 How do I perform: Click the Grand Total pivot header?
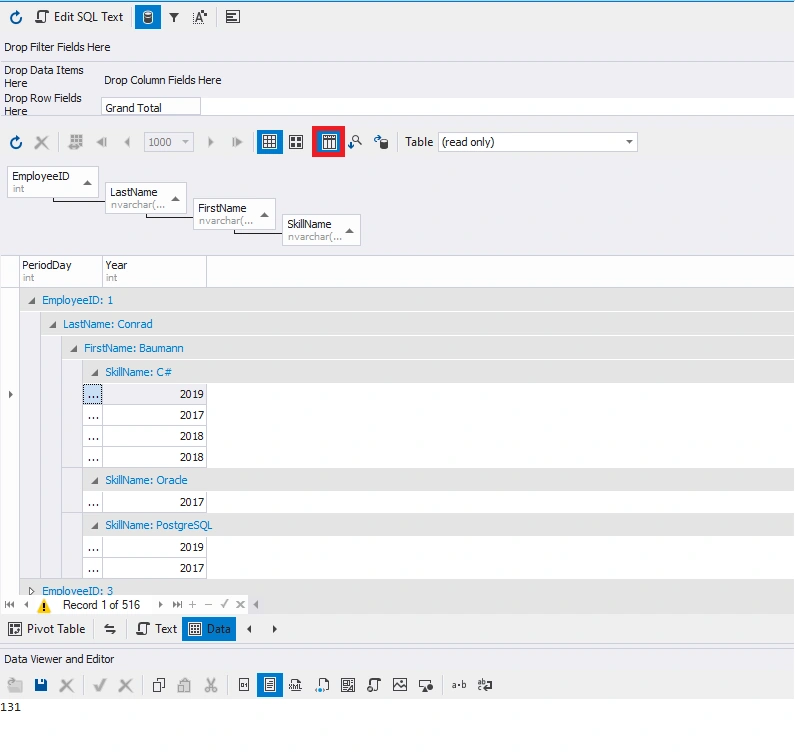tap(151, 107)
